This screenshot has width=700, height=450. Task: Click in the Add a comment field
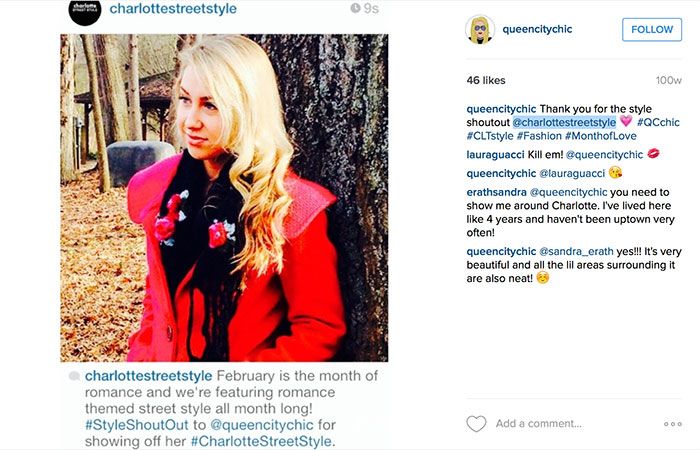[574, 424]
